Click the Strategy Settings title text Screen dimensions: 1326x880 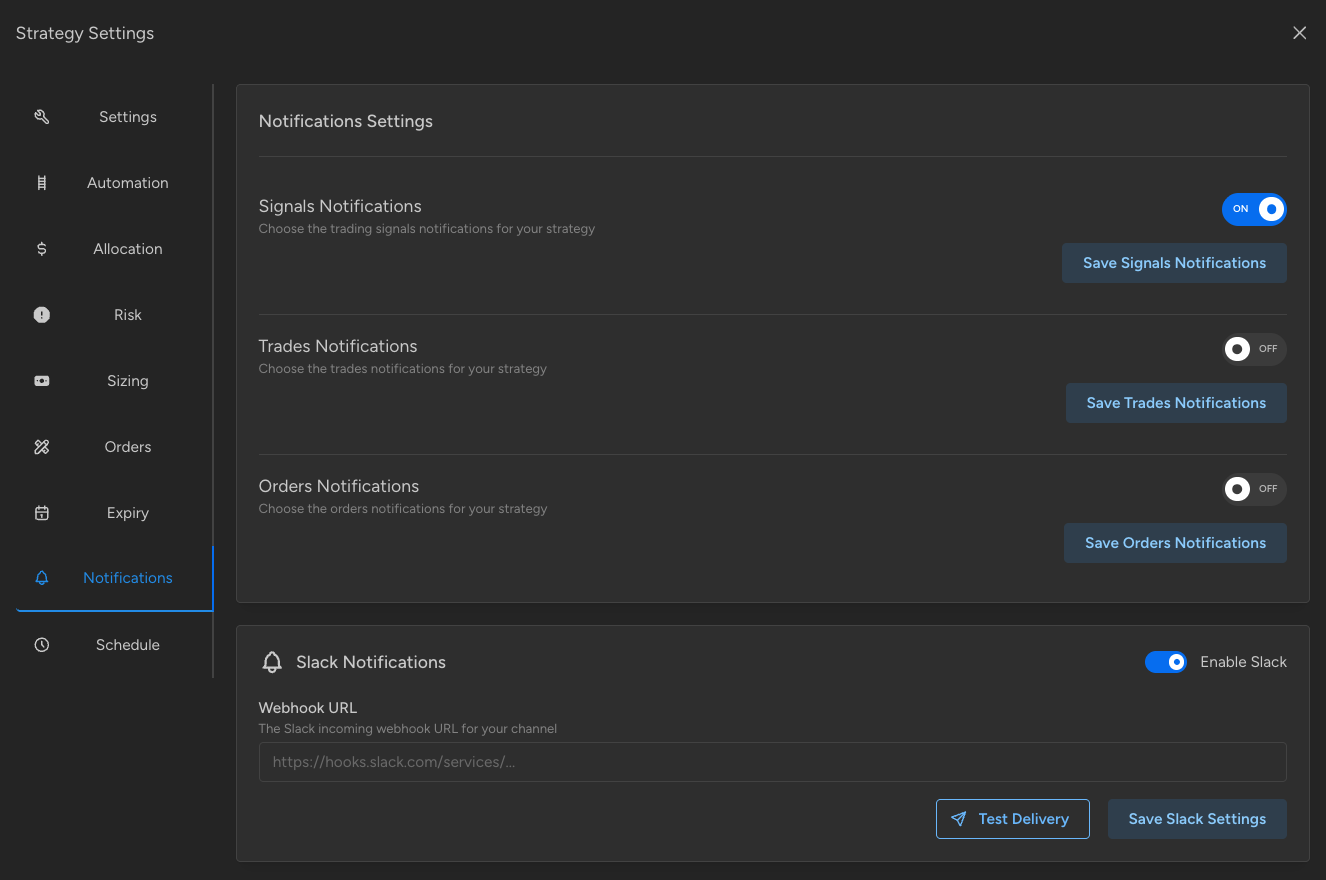(x=85, y=33)
